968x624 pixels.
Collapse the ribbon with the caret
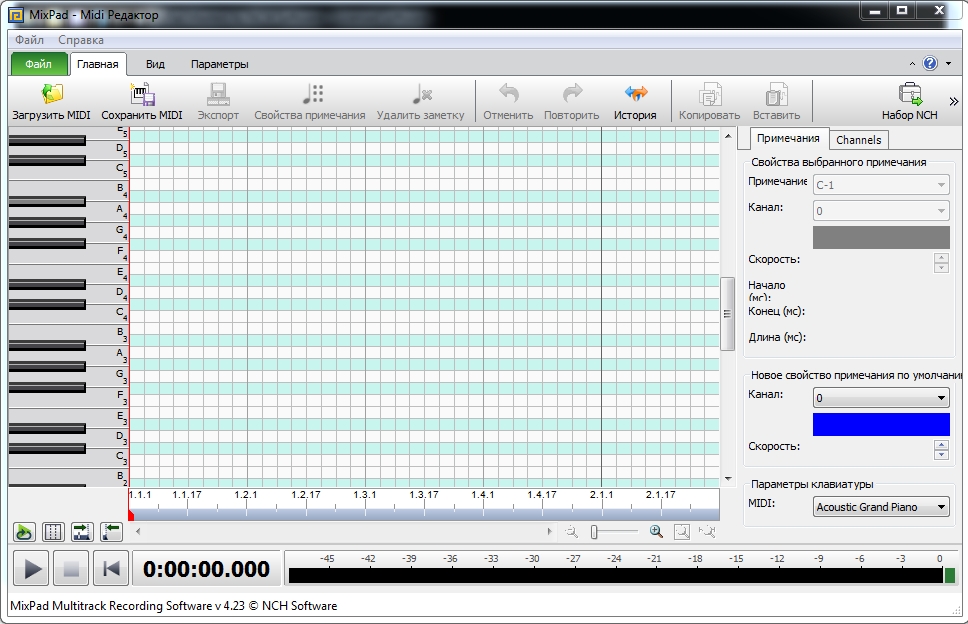912,64
